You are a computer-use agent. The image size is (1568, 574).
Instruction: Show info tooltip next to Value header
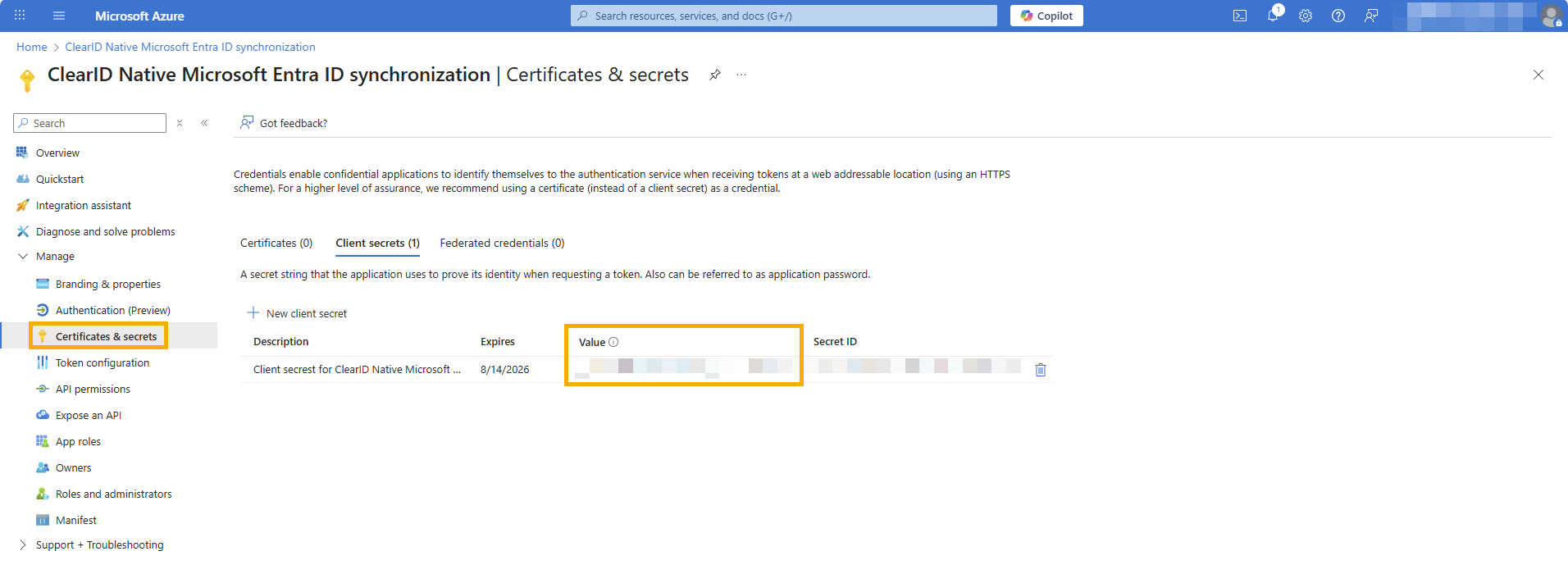pos(613,342)
